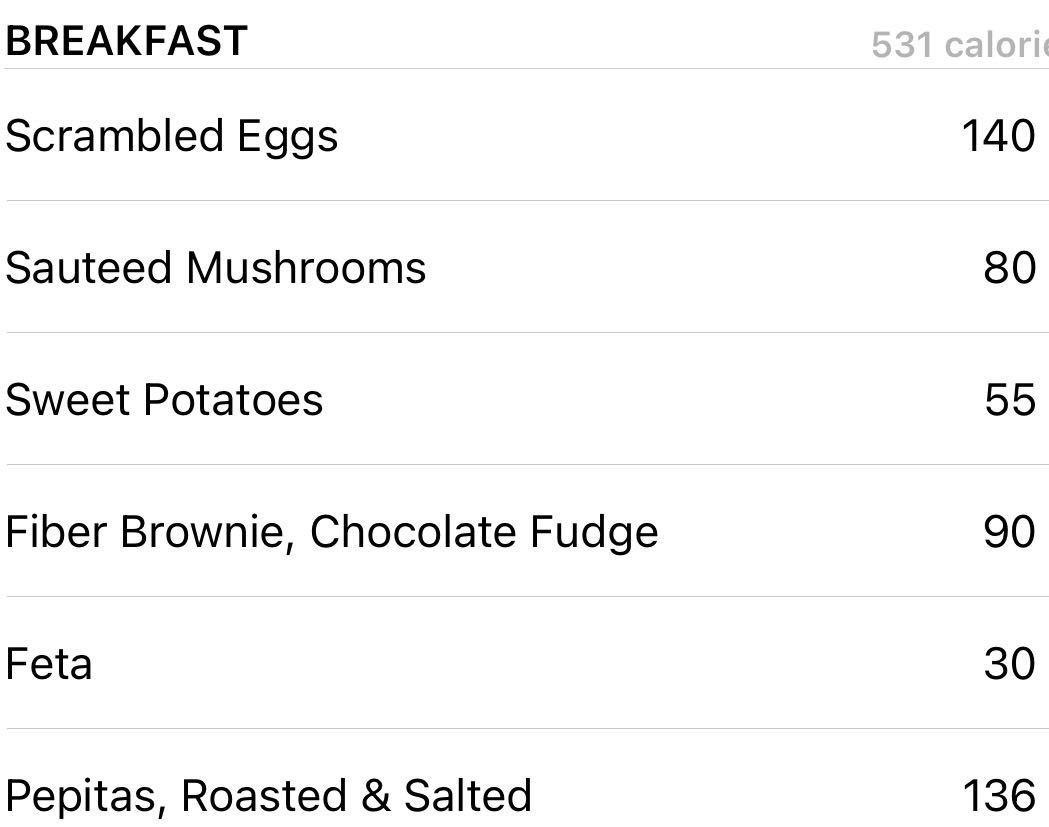Click the 'Chocolate Fudge' flavor text
1049x827 pixels.
(484, 532)
